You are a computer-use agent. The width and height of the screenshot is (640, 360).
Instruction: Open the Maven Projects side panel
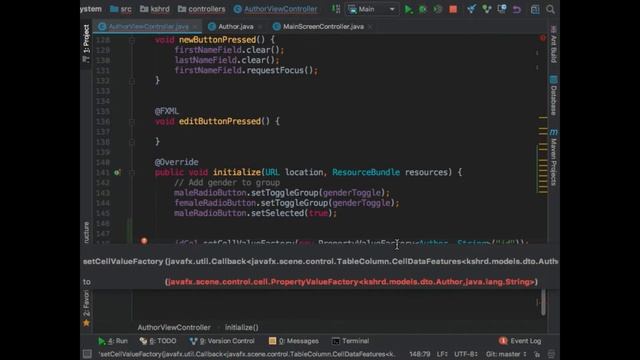tap(553, 158)
